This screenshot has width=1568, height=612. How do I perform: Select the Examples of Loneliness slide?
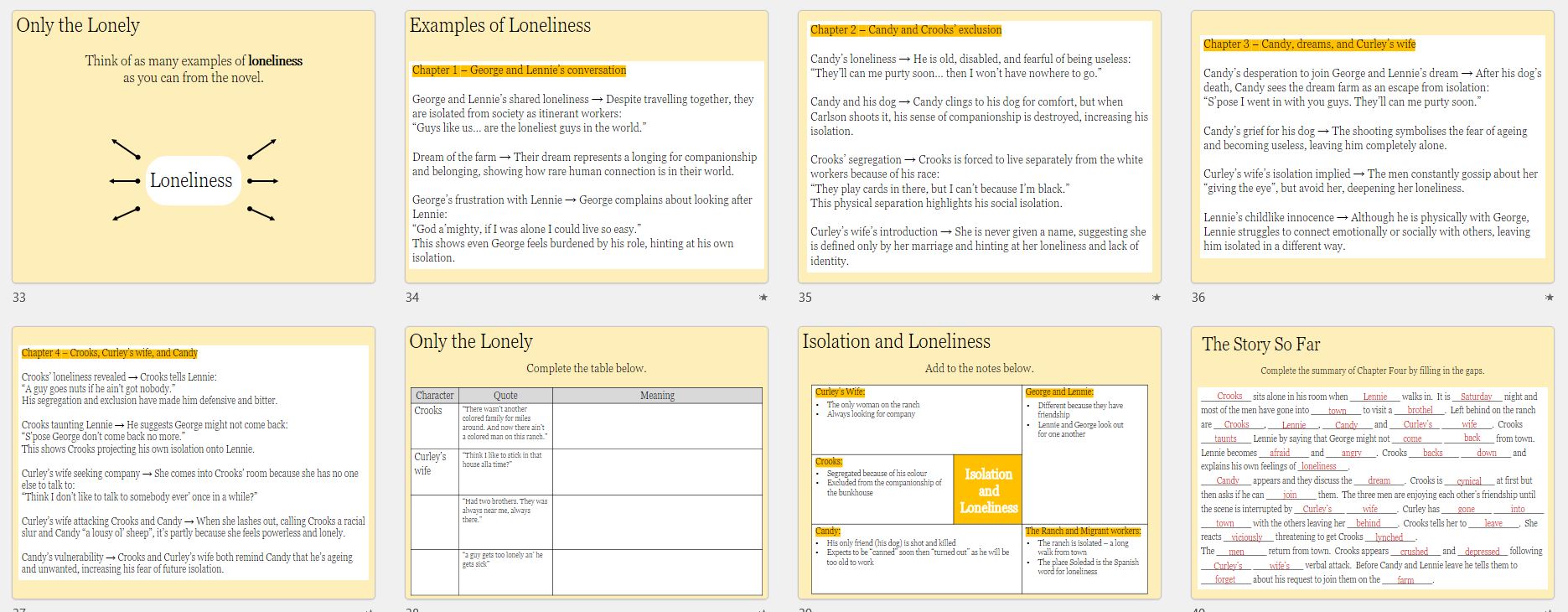586,147
